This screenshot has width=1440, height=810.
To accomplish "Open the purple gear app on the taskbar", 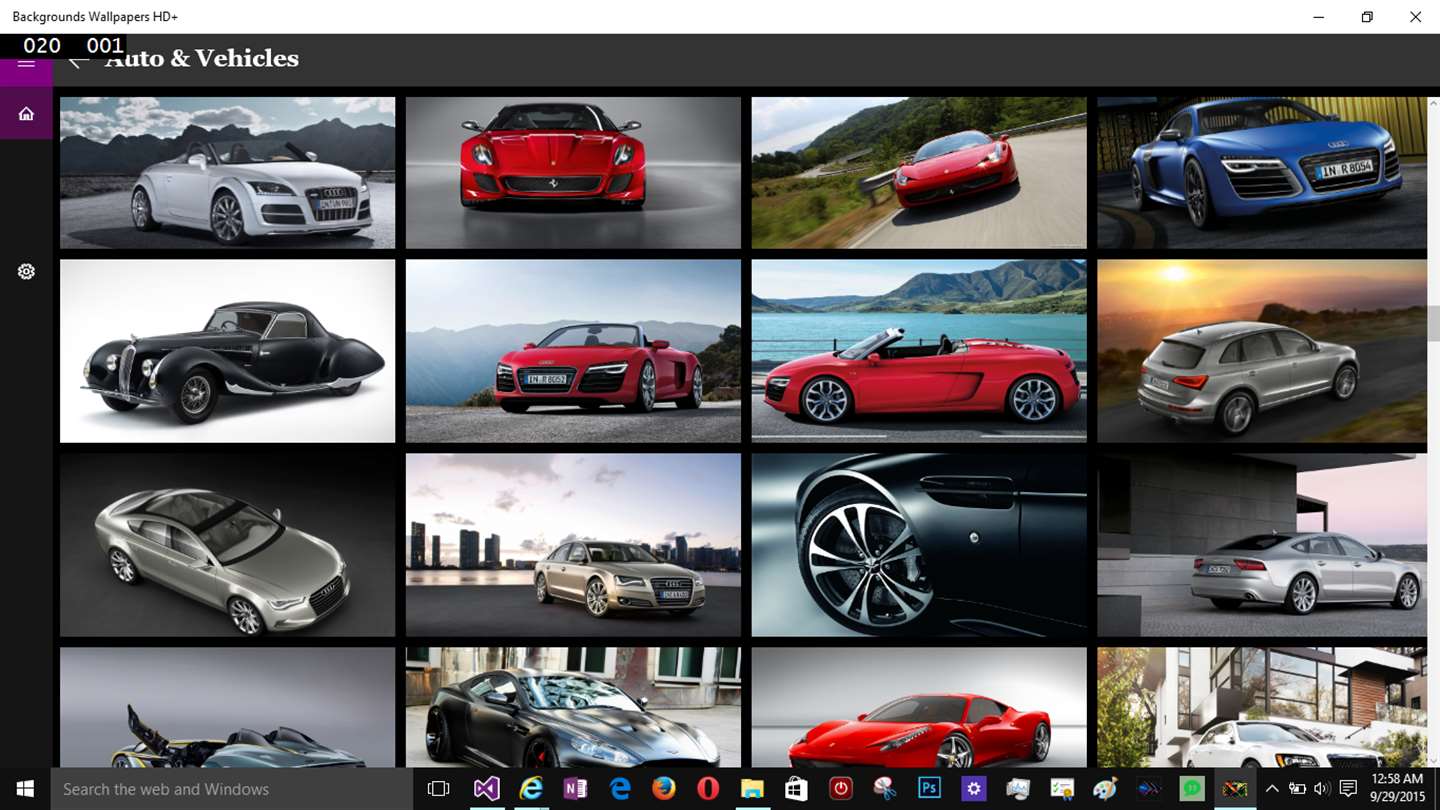I will tap(973, 789).
